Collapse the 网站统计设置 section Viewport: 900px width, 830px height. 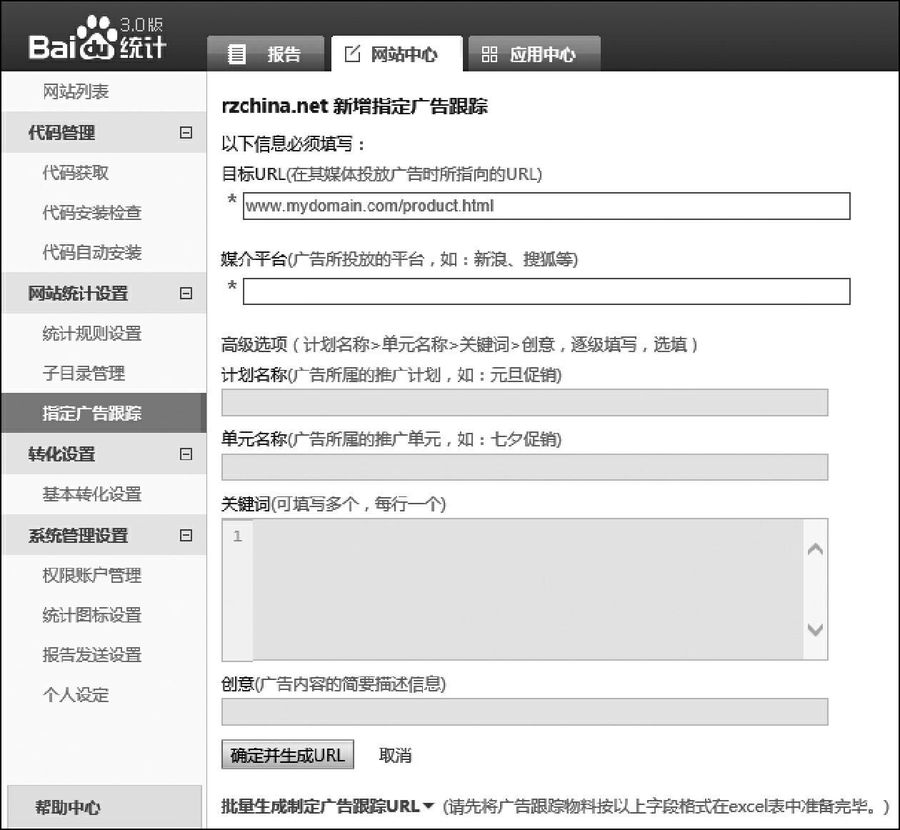pos(185,293)
